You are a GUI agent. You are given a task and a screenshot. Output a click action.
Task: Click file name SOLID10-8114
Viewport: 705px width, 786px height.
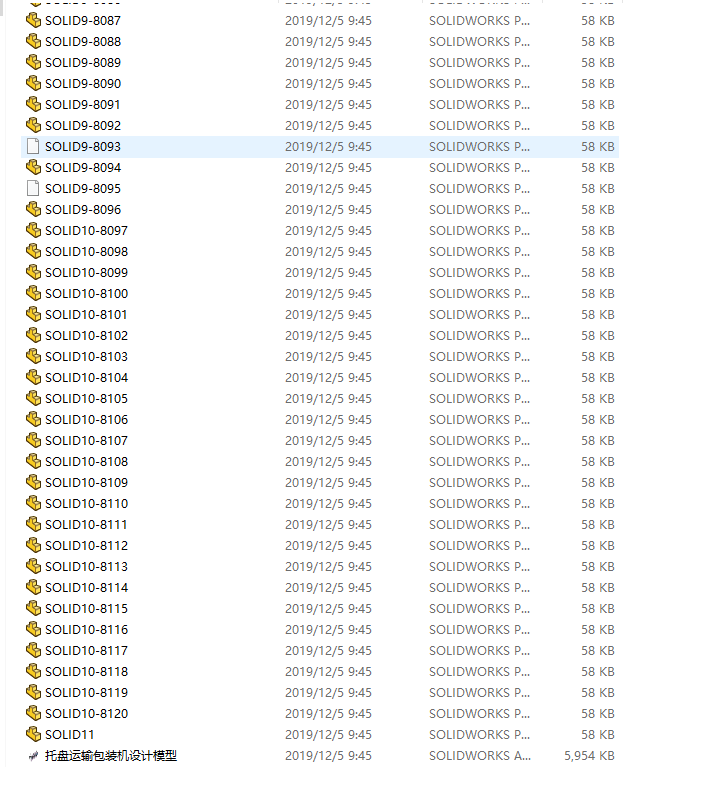[86, 587]
